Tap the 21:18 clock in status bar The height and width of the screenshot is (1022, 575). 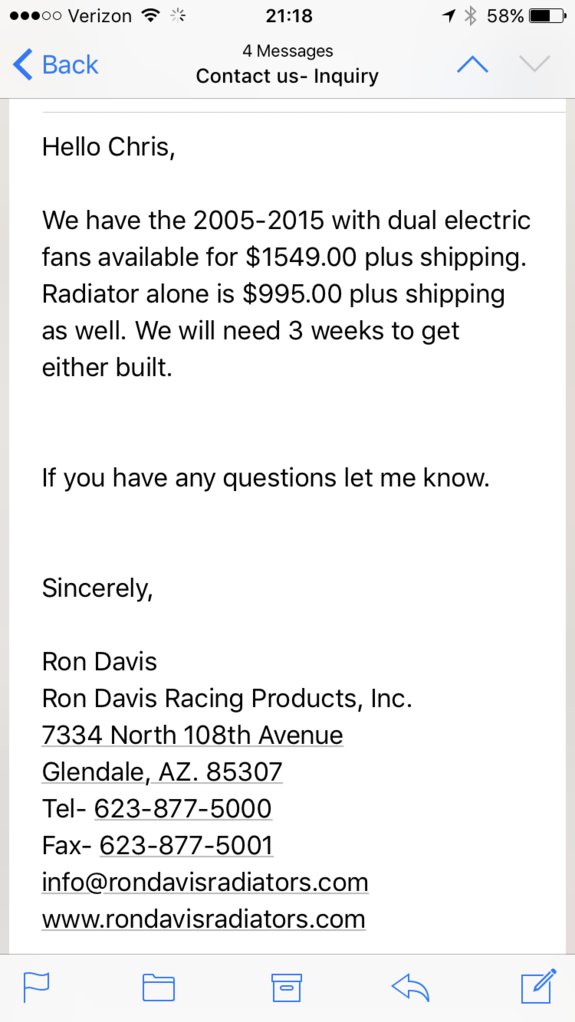[x=289, y=16]
